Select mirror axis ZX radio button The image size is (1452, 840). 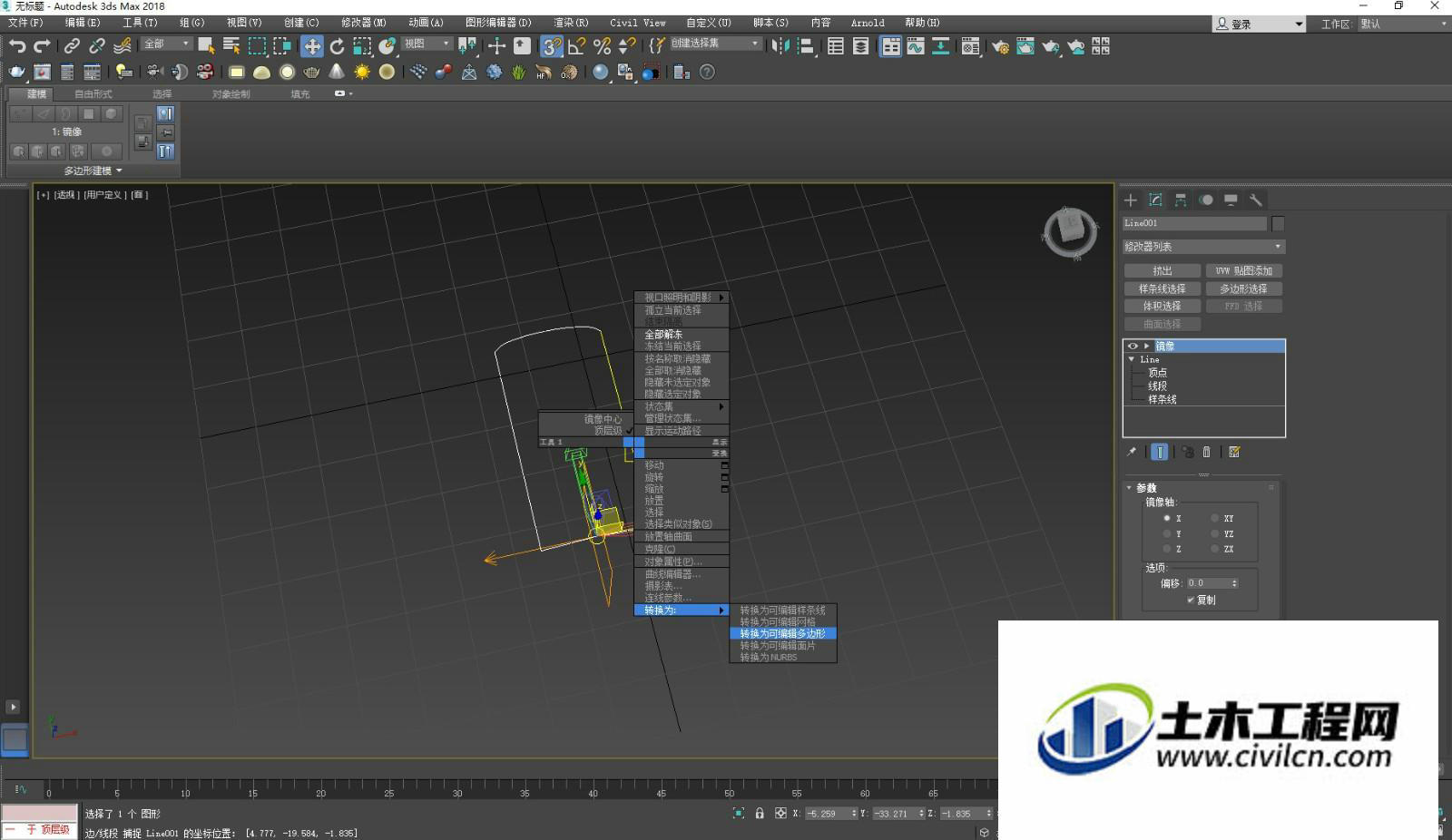tap(1214, 549)
